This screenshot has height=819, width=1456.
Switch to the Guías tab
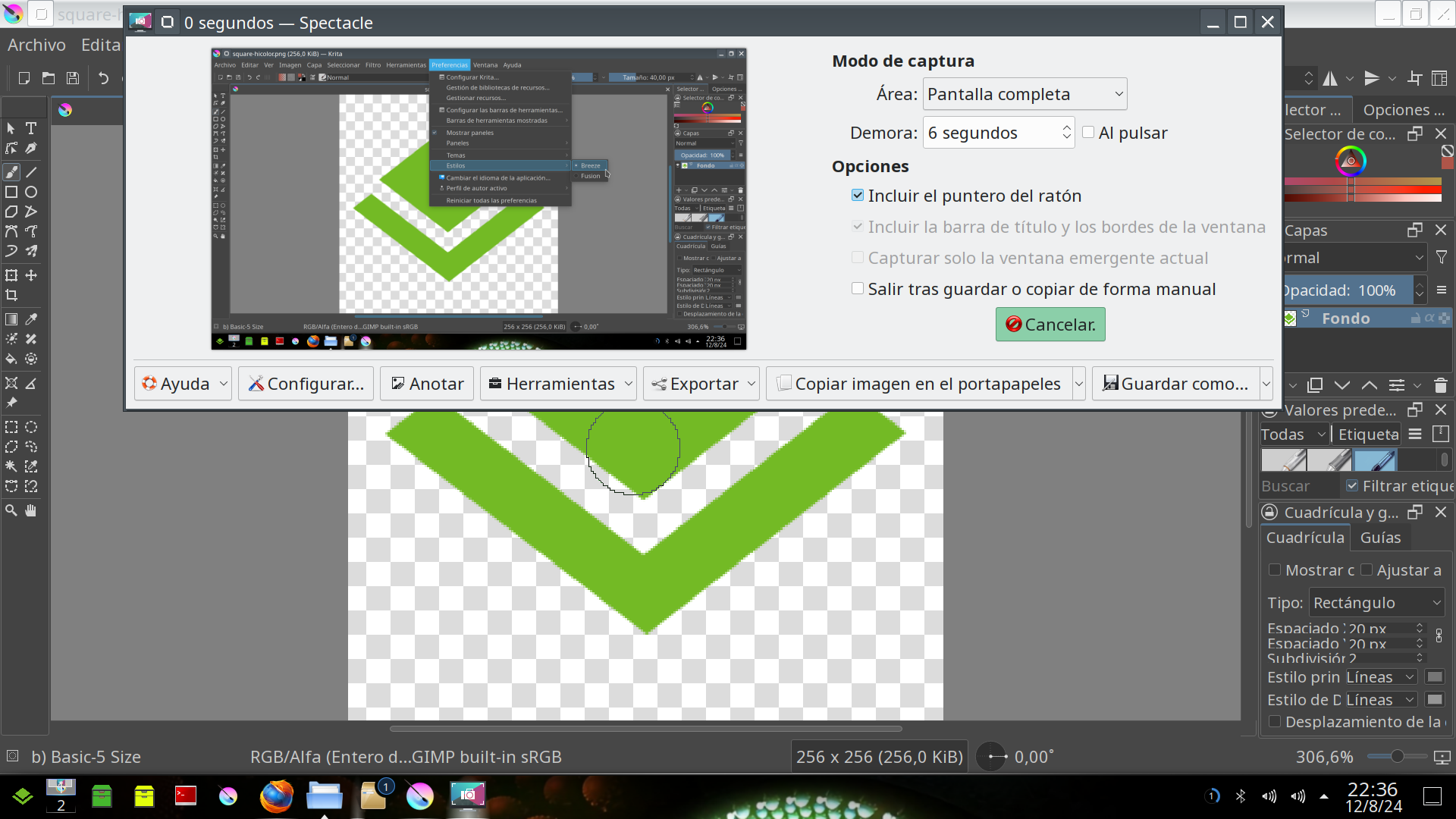coord(1380,538)
